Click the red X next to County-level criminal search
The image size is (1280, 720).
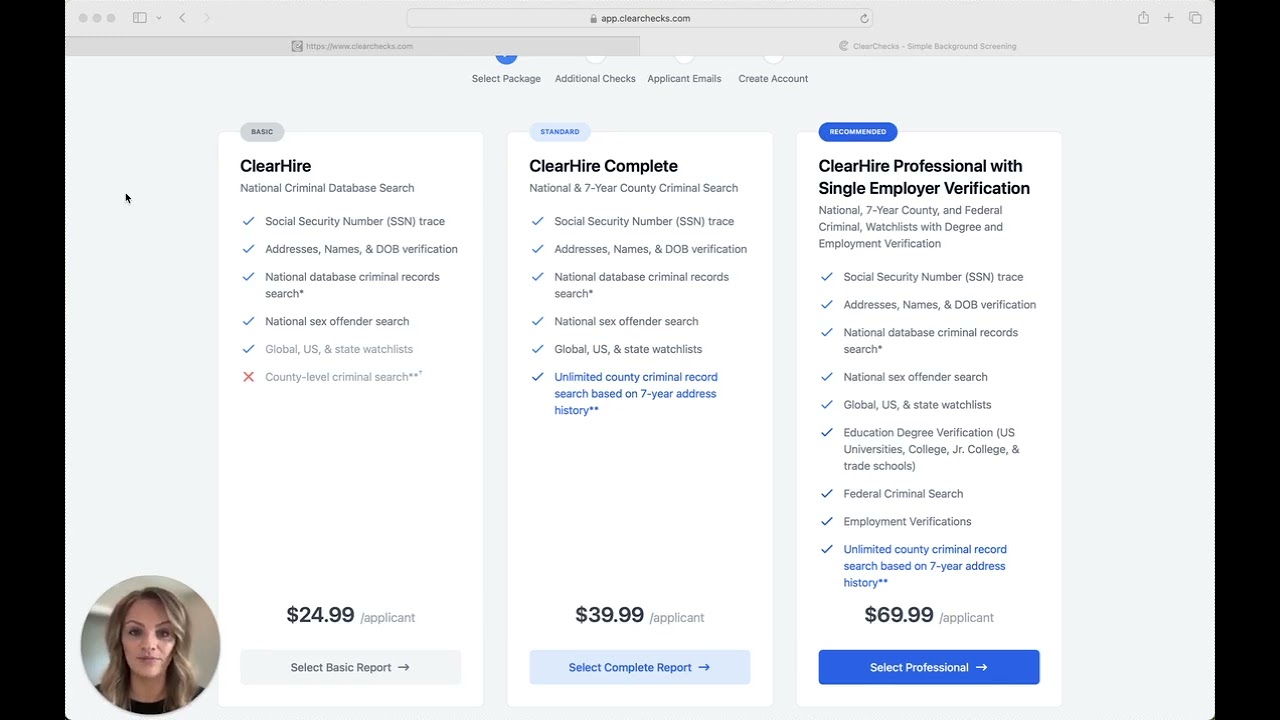(x=248, y=377)
